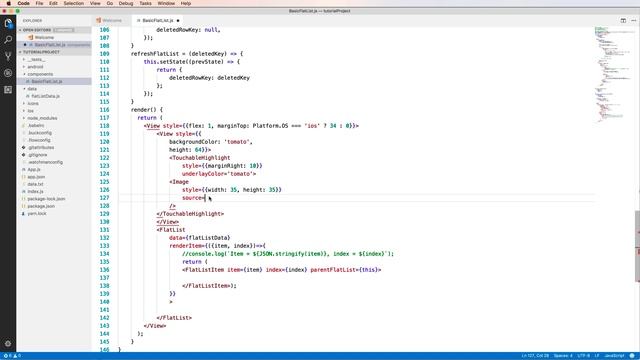Open the View menu
640x360 pixels.
coord(95,3)
